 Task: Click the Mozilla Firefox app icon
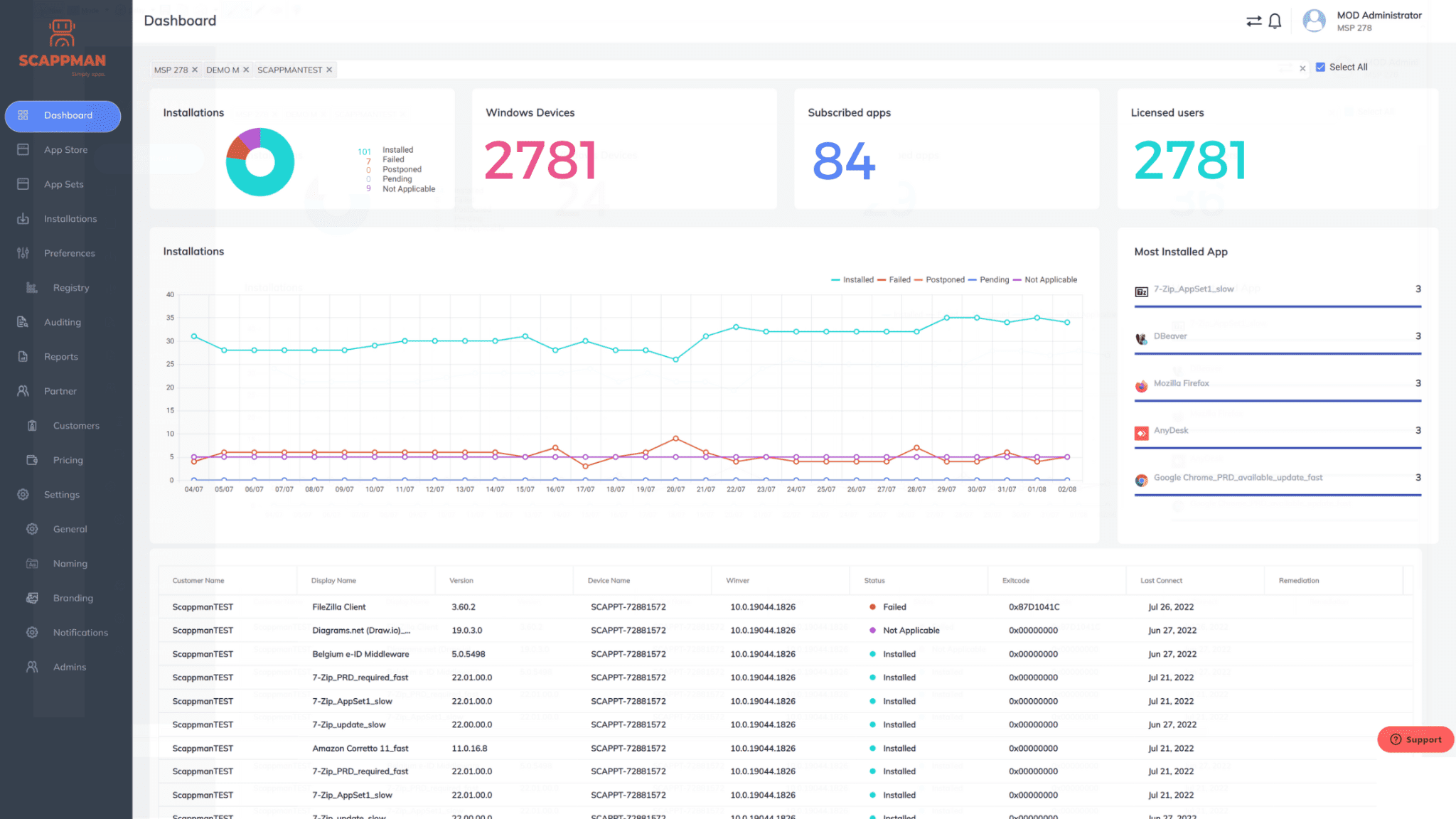click(x=1141, y=386)
